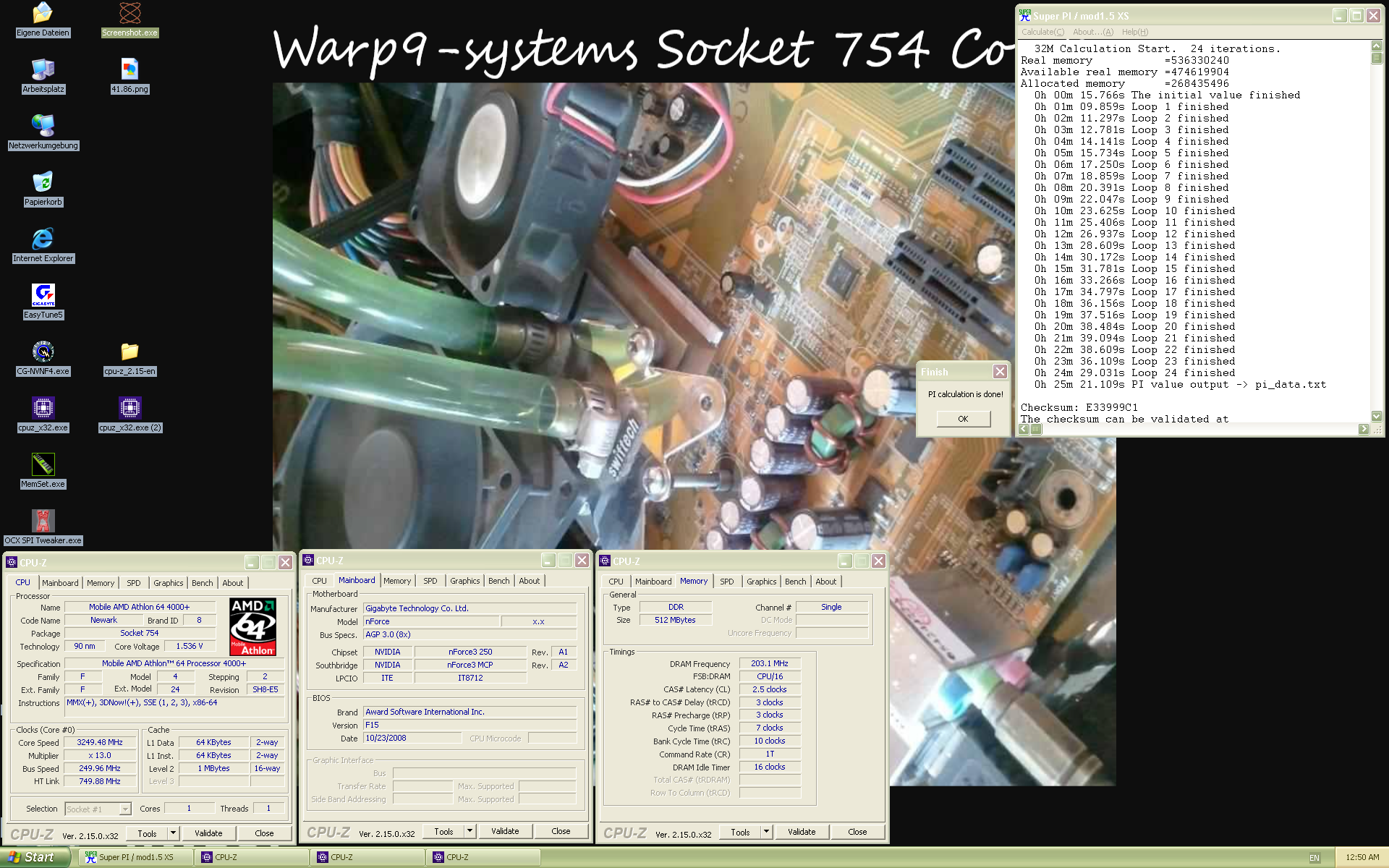The width and height of the screenshot is (1389, 868).
Task: Click the BIOS Date field 10/23/2008
Action: 412,738
